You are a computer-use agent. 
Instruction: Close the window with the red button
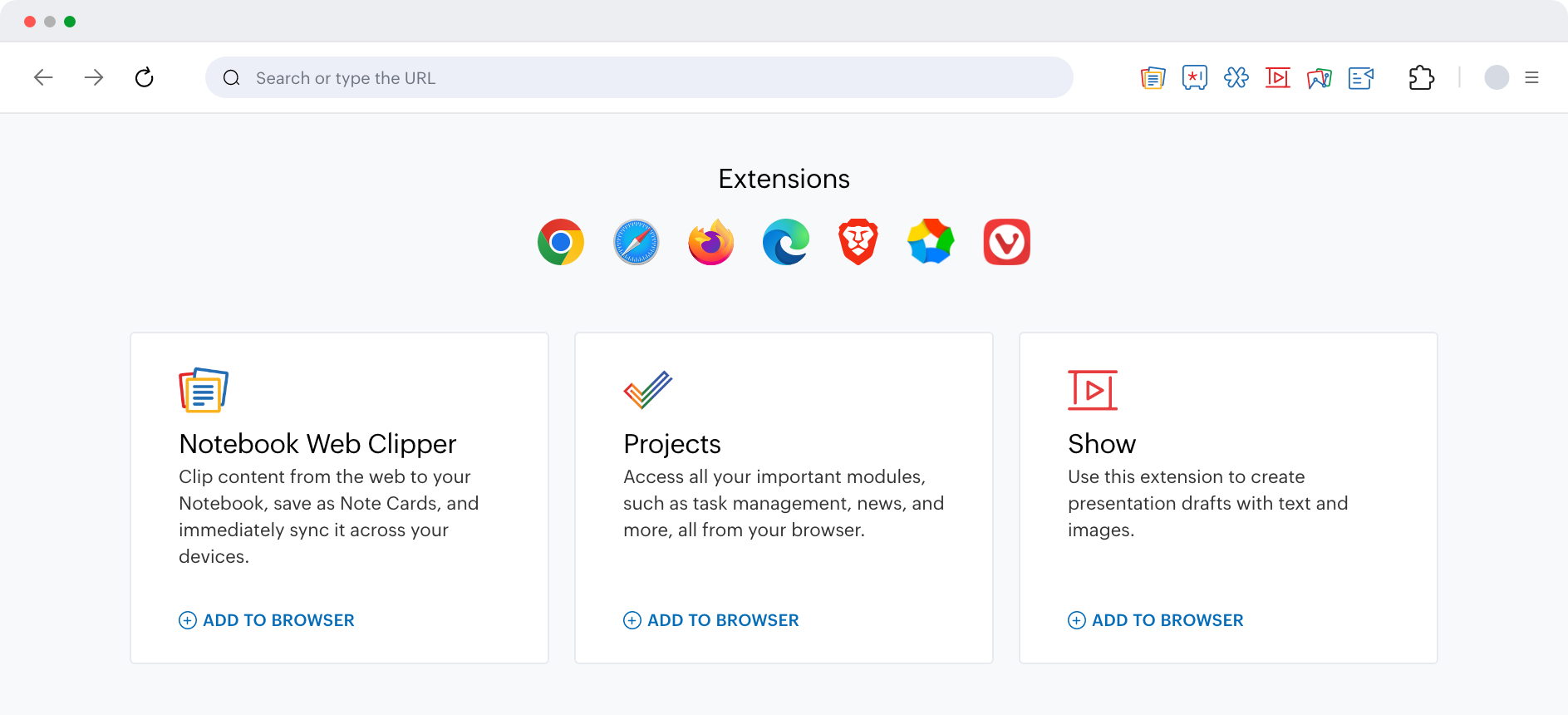point(30,22)
